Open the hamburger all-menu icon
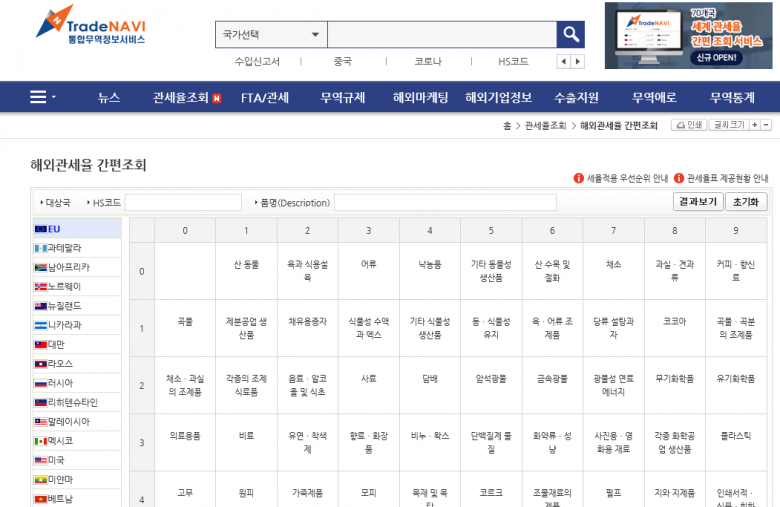Image resolution: width=780 pixels, height=507 pixels. click(38, 97)
